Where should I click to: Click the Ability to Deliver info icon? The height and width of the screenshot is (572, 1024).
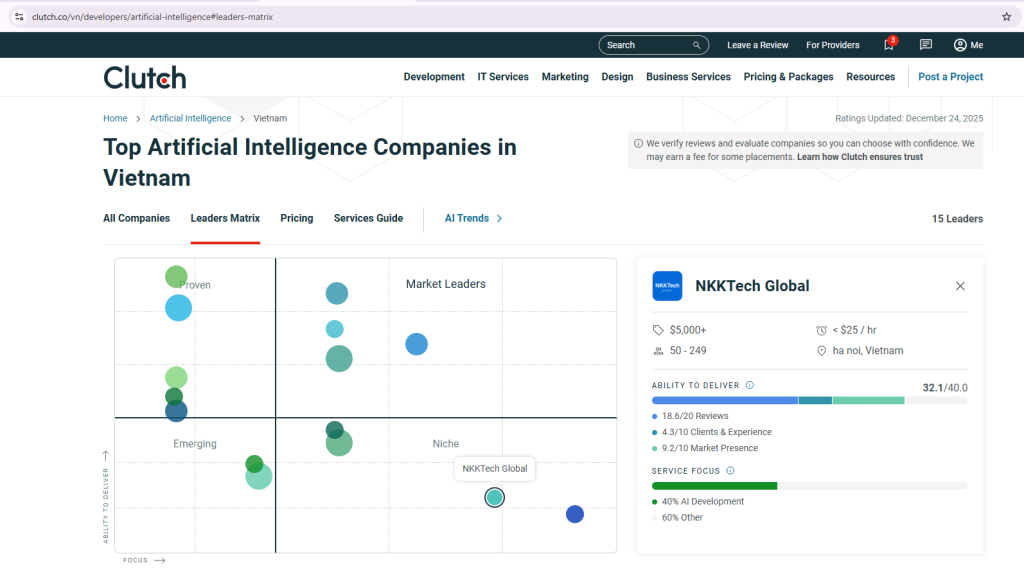(x=750, y=385)
